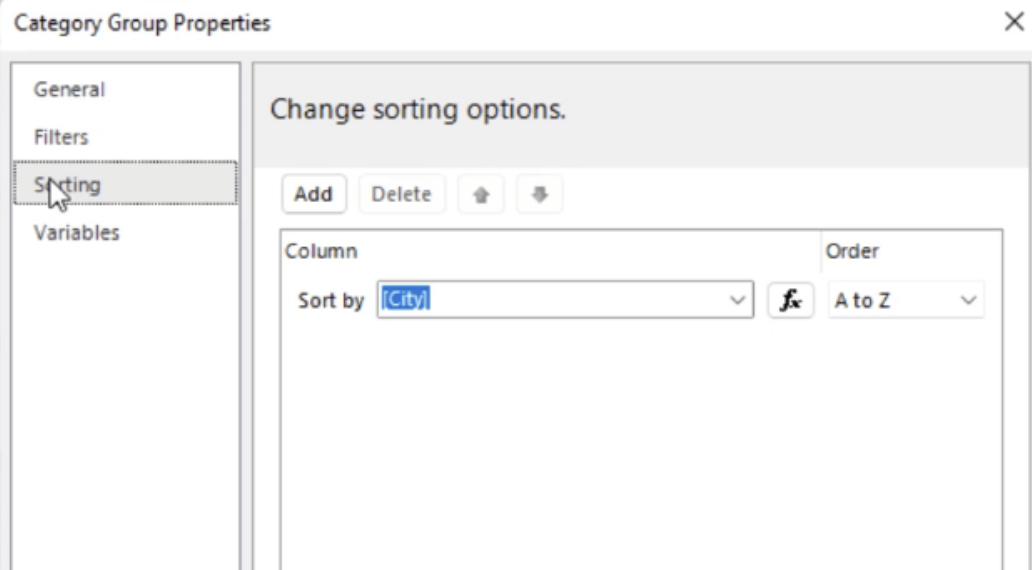The height and width of the screenshot is (570, 1032).
Task: Click the Order header label
Action: 852,251
